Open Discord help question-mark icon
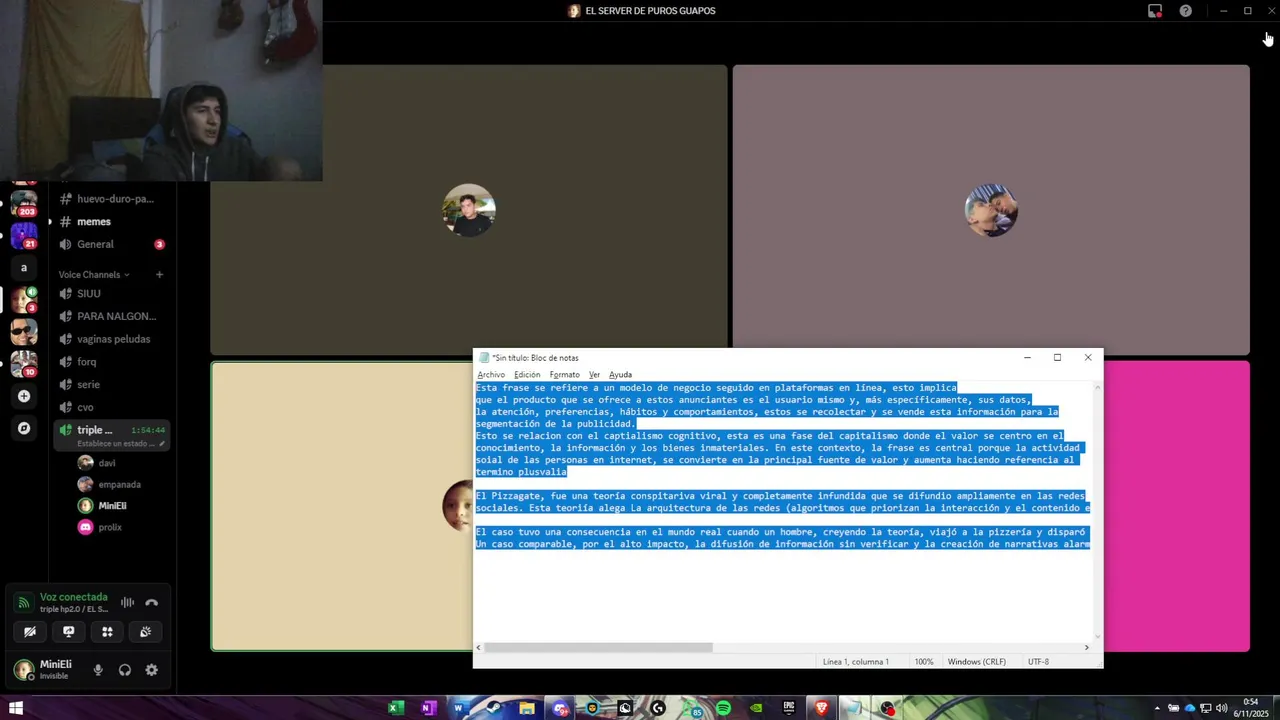 coord(1185,11)
